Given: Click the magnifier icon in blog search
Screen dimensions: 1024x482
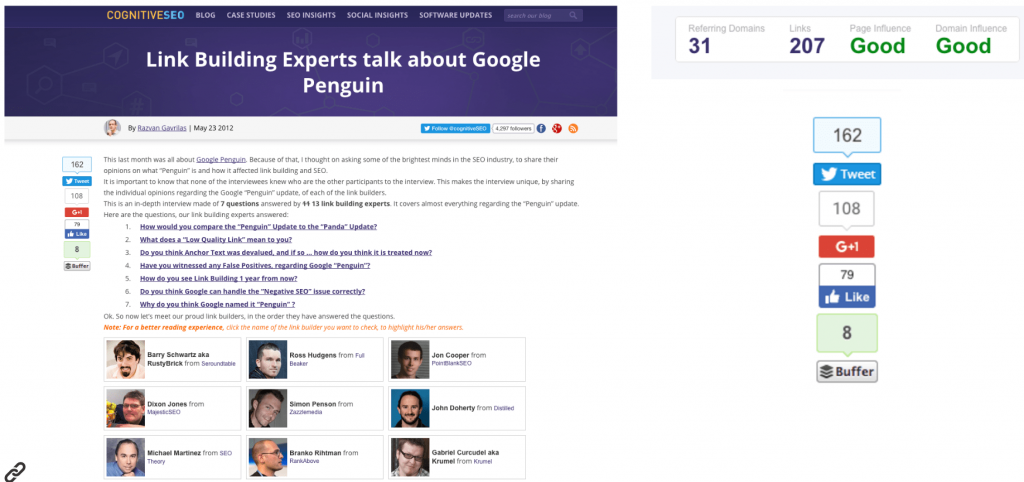Looking at the screenshot, I should click(x=573, y=15).
